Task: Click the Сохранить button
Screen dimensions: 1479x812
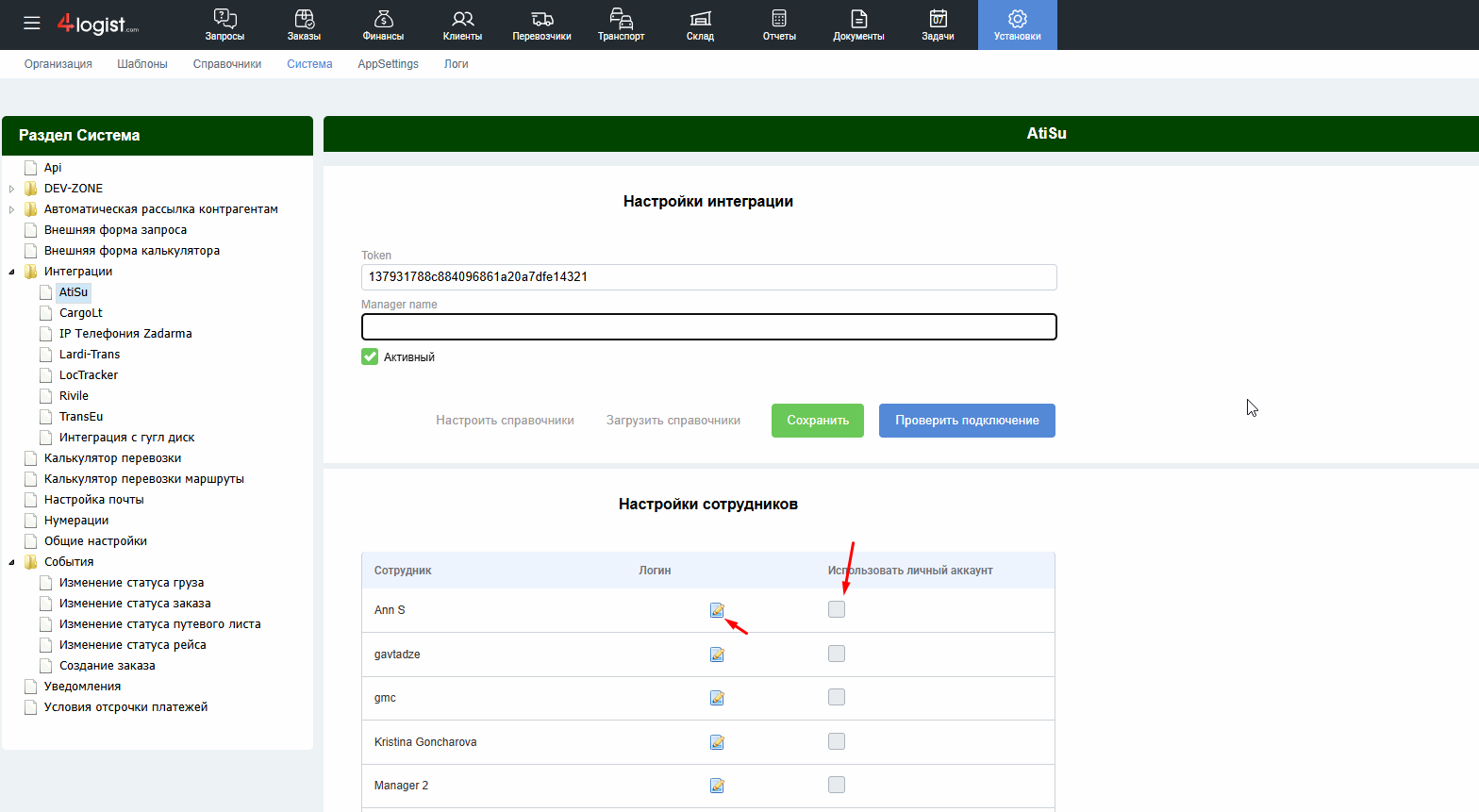Action: coord(818,421)
